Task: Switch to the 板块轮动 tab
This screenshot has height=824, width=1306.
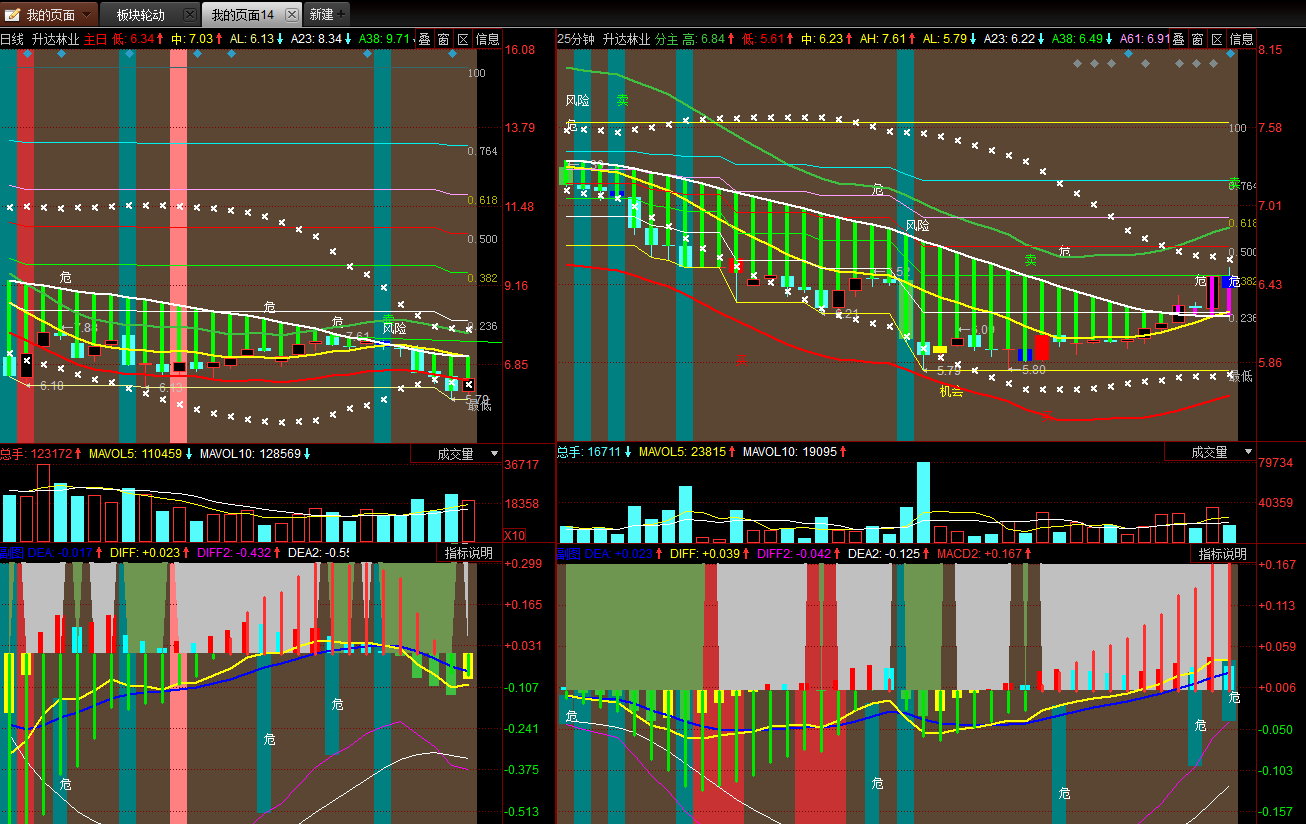Action: click(x=140, y=15)
